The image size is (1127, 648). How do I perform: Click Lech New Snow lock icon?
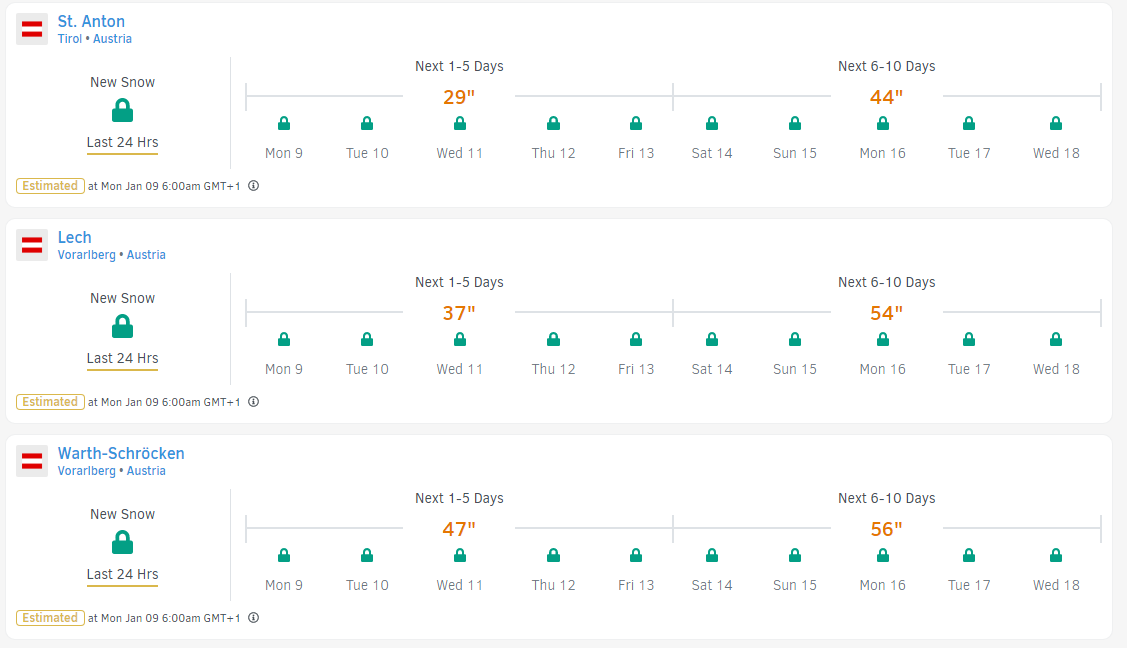tap(123, 327)
